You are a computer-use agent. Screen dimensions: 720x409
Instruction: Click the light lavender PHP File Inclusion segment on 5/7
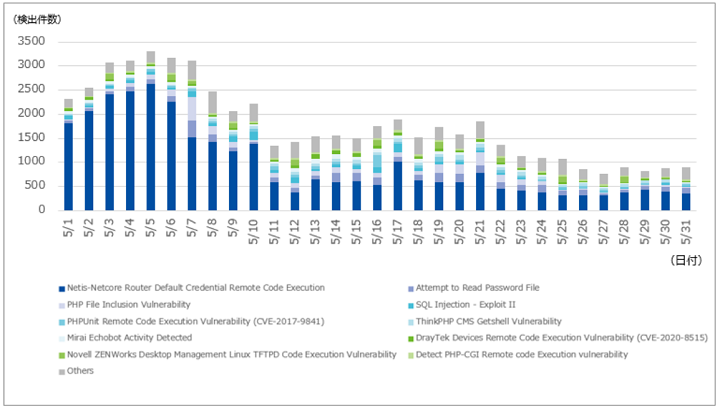click(192, 109)
